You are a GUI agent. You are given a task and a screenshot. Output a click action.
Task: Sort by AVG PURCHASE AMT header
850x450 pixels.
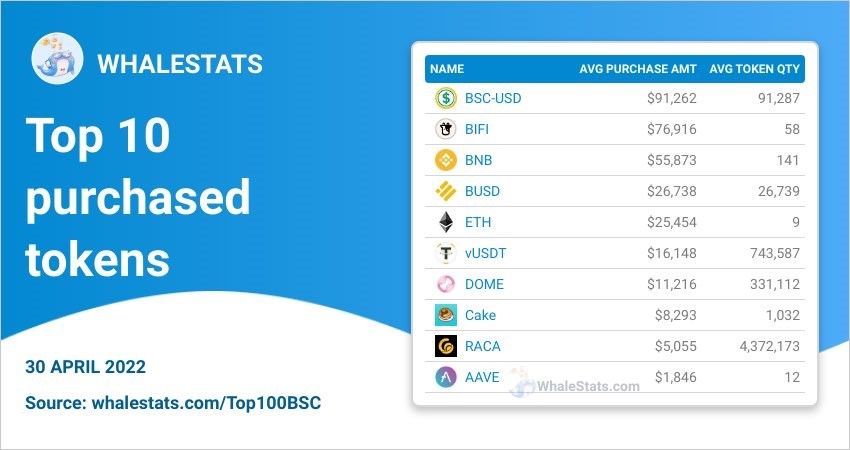[638, 69]
